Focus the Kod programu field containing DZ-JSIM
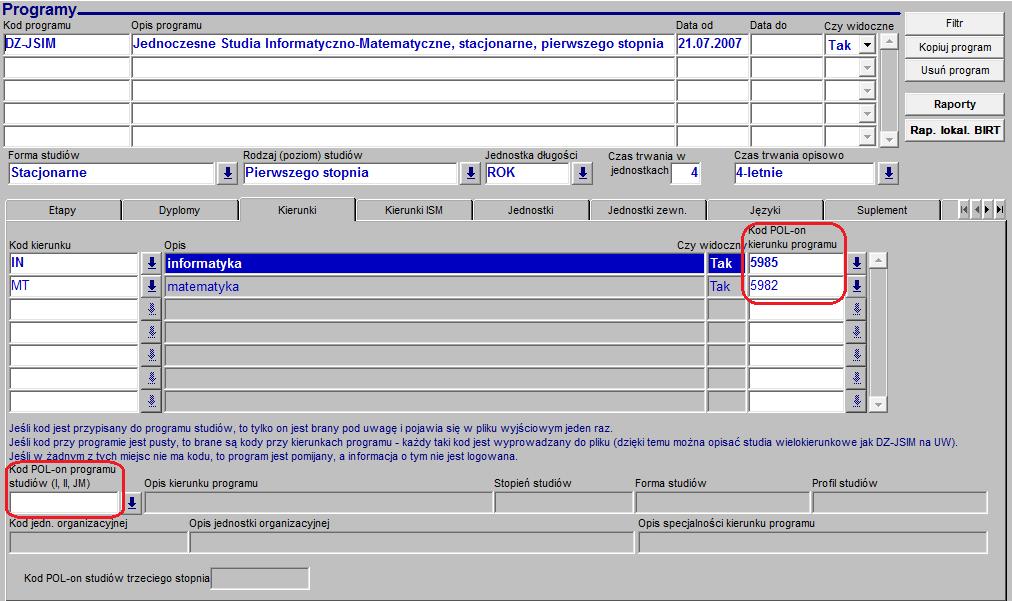The image size is (1012, 601). tap(66, 45)
